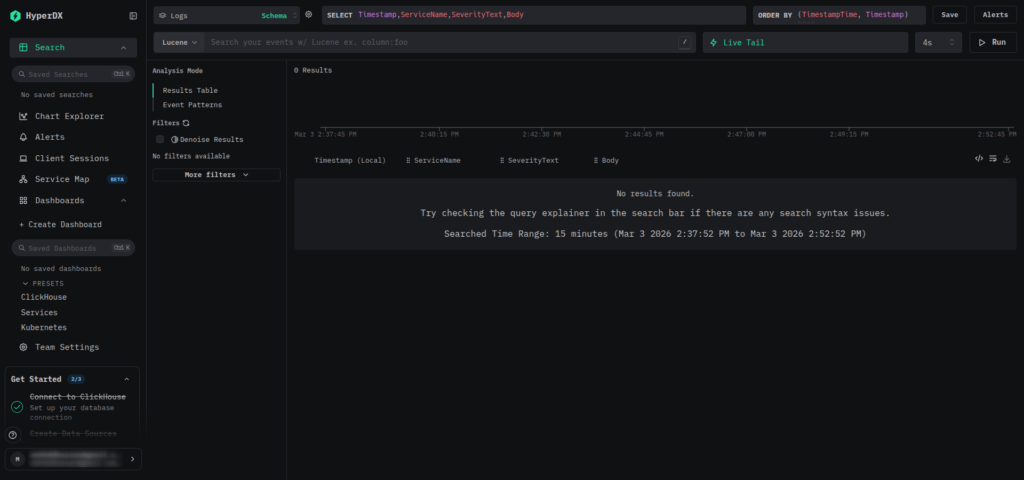This screenshot has height=480, width=1024.
Task: Open the Service Map icon in sidebar
Action: [24, 179]
